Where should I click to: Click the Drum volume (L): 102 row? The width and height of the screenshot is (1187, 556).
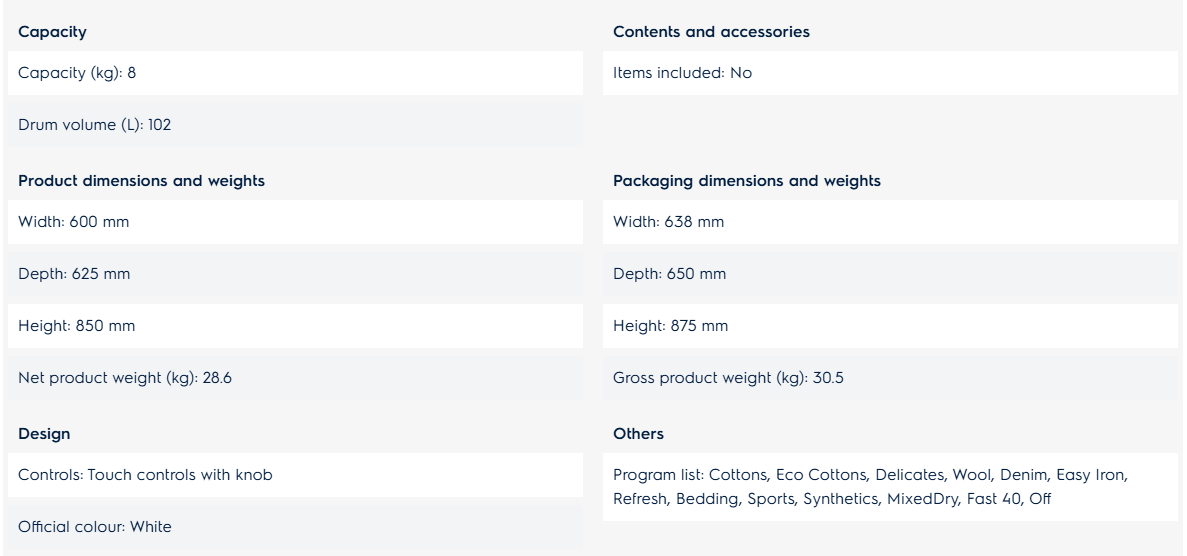295,125
